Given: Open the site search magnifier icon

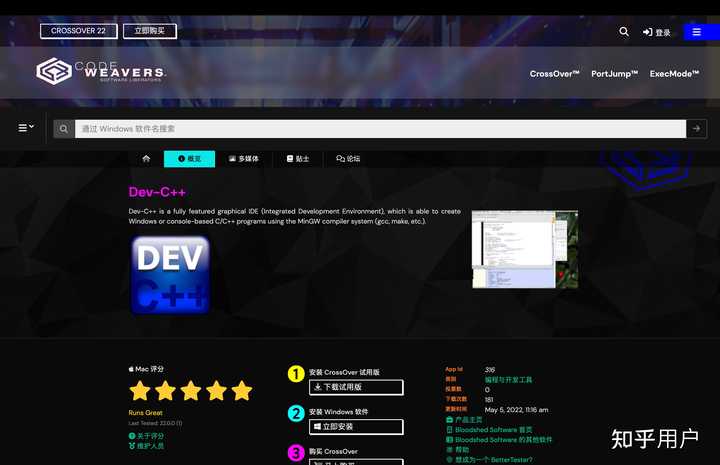Looking at the screenshot, I should [624, 32].
